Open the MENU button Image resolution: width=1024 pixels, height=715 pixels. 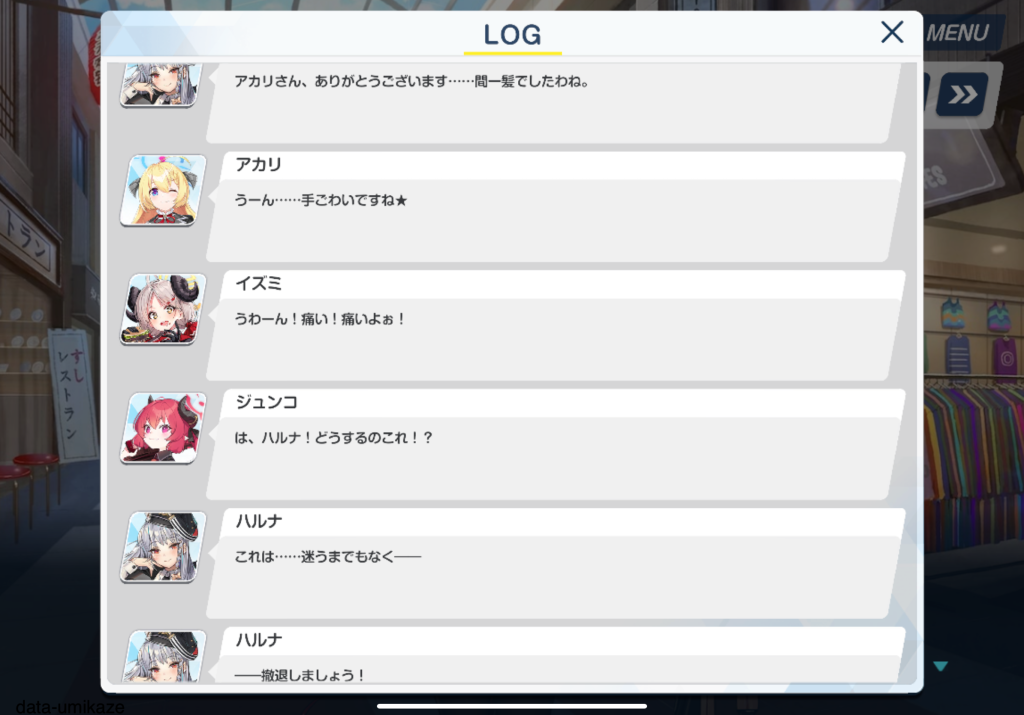tap(957, 33)
